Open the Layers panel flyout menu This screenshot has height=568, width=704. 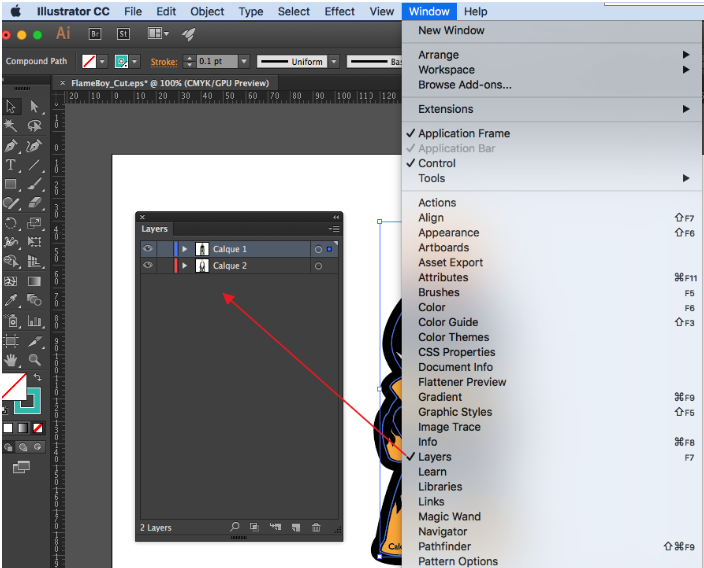pos(334,229)
